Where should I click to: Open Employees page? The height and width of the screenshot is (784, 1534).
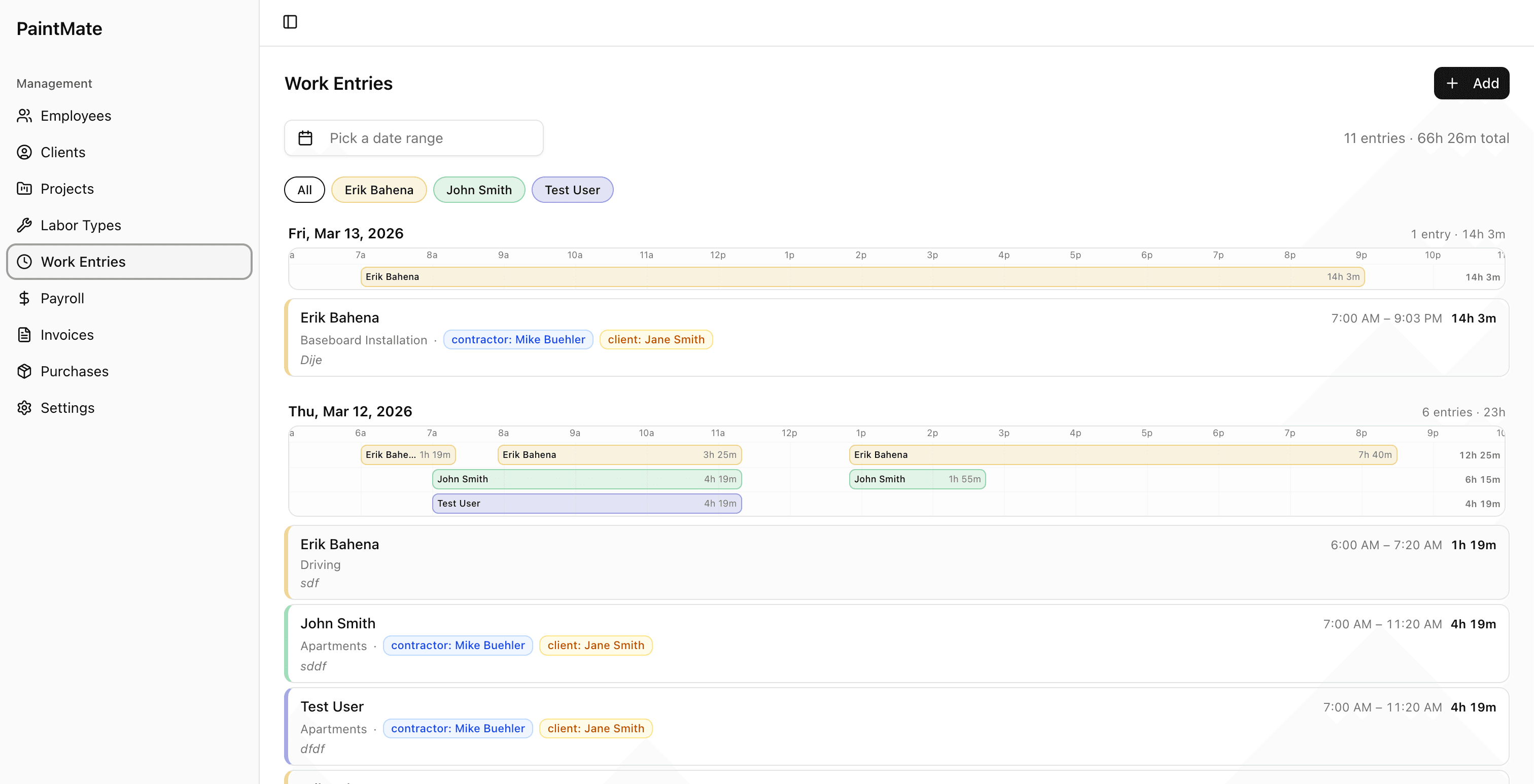(x=129, y=116)
